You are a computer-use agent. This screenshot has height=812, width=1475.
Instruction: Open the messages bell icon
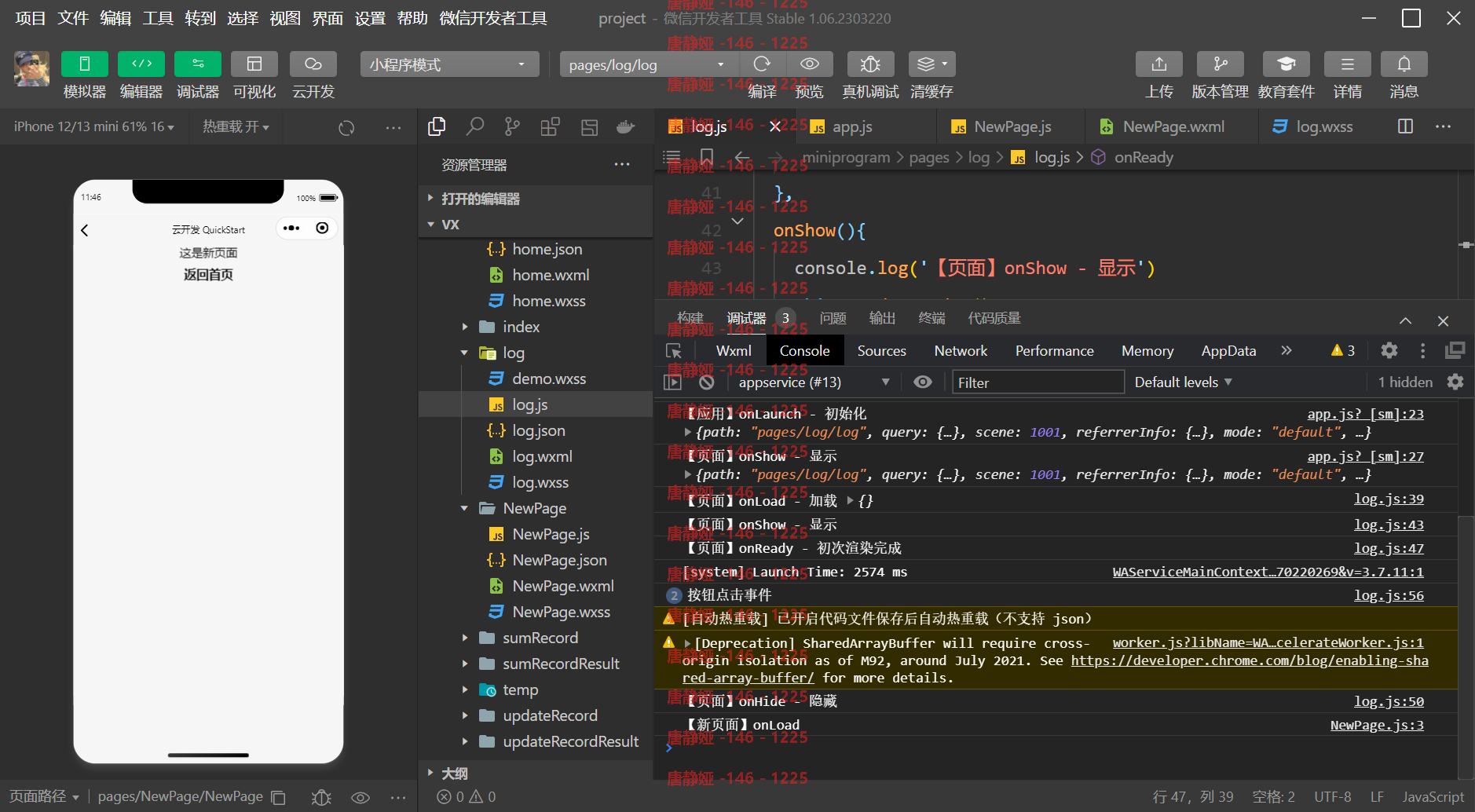pyautogui.click(x=1404, y=64)
